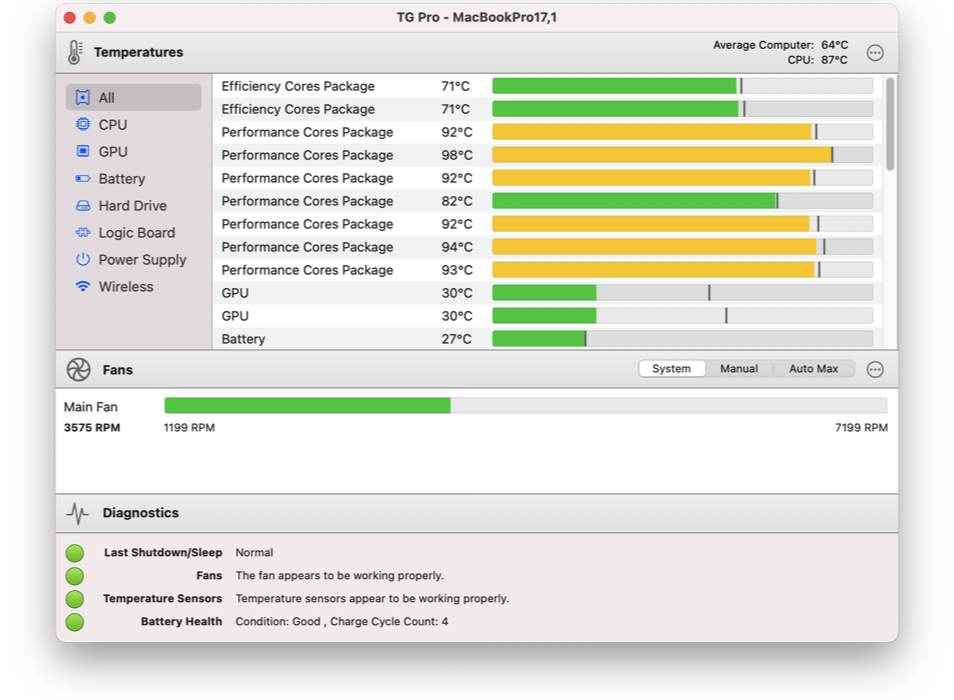Click the 7199 RPM maximum speed label
The image size is (954, 700).
pos(861,428)
